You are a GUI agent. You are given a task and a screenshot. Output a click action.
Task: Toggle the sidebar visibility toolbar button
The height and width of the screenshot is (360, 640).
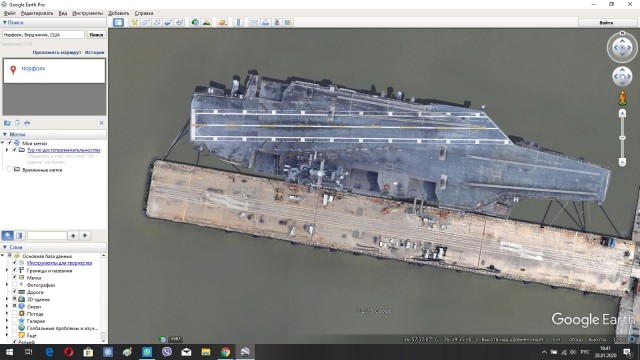(x=118, y=22)
